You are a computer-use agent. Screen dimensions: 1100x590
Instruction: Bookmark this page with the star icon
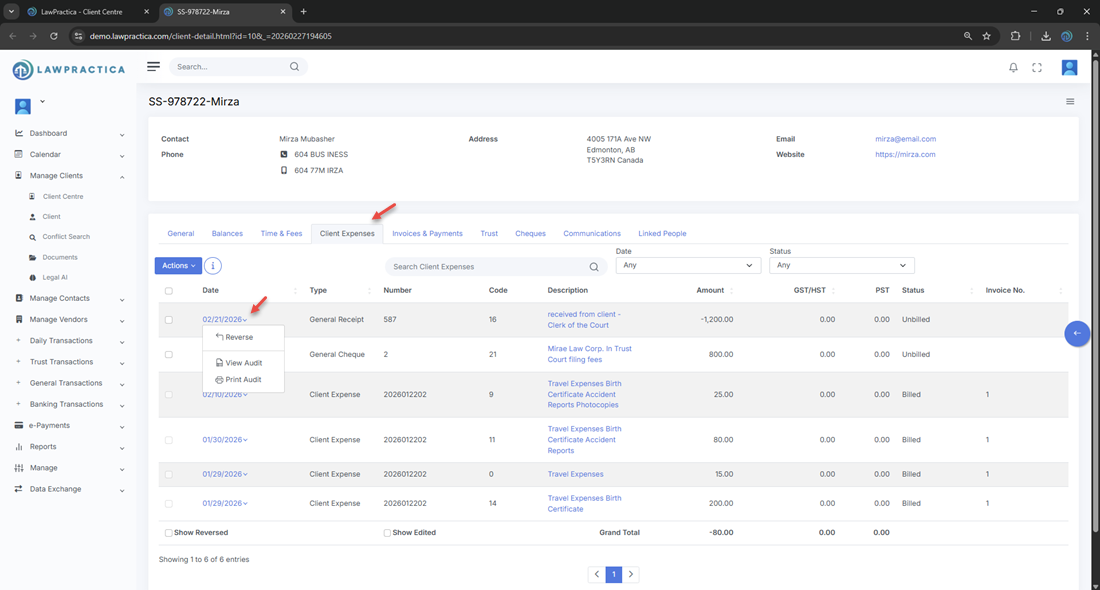click(987, 36)
